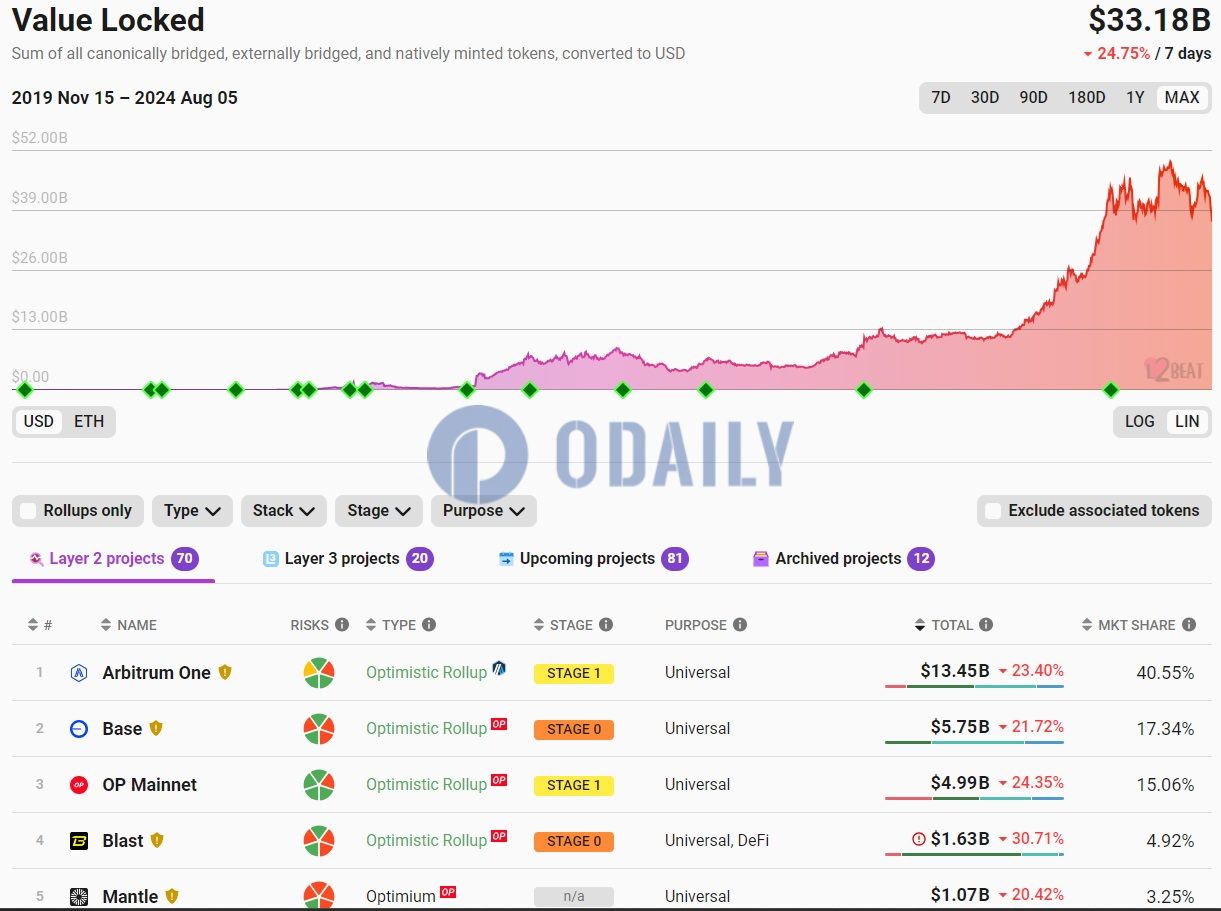Image resolution: width=1221 pixels, height=911 pixels.
Task: Open the Type filter dropdown
Action: tap(192, 511)
